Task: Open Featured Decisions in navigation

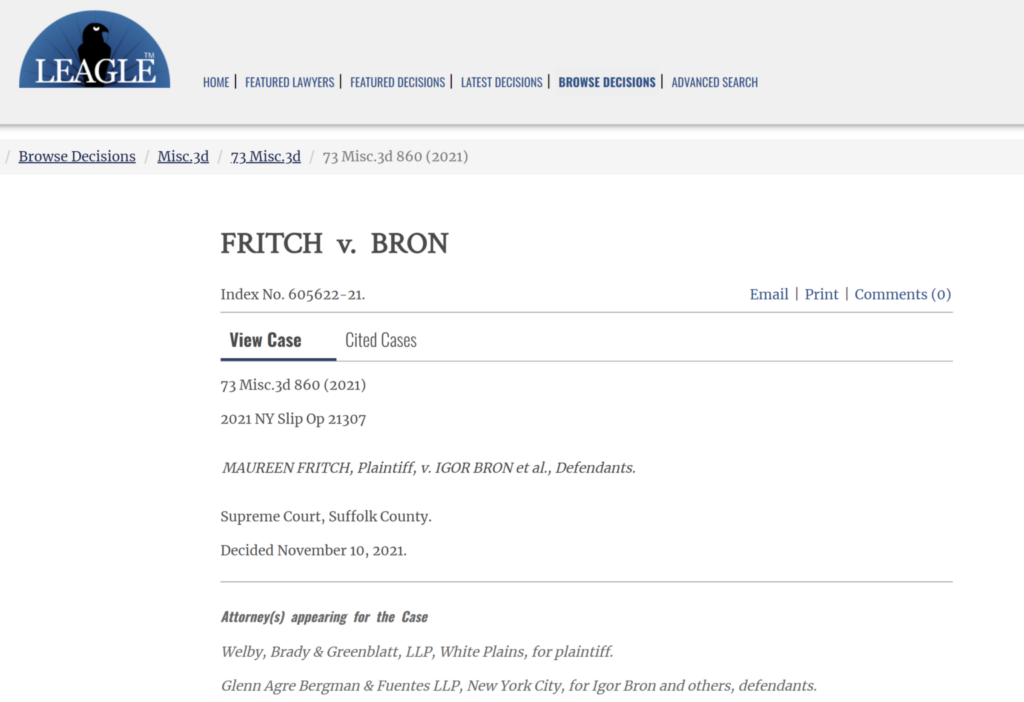Action: tap(397, 82)
